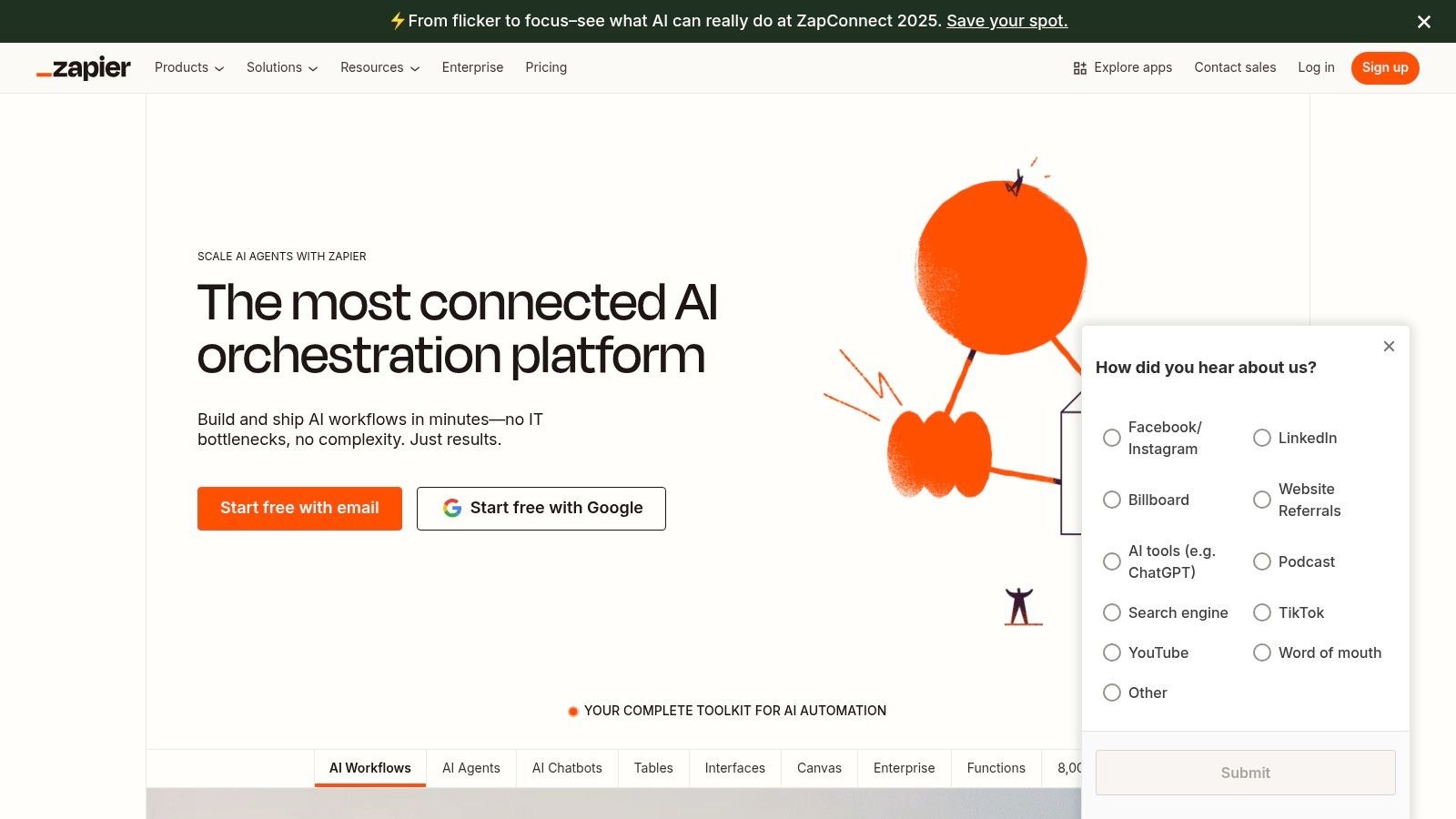Image resolution: width=1456 pixels, height=819 pixels.
Task: Choose Word of mouth option
Action: pos(1262,652)
